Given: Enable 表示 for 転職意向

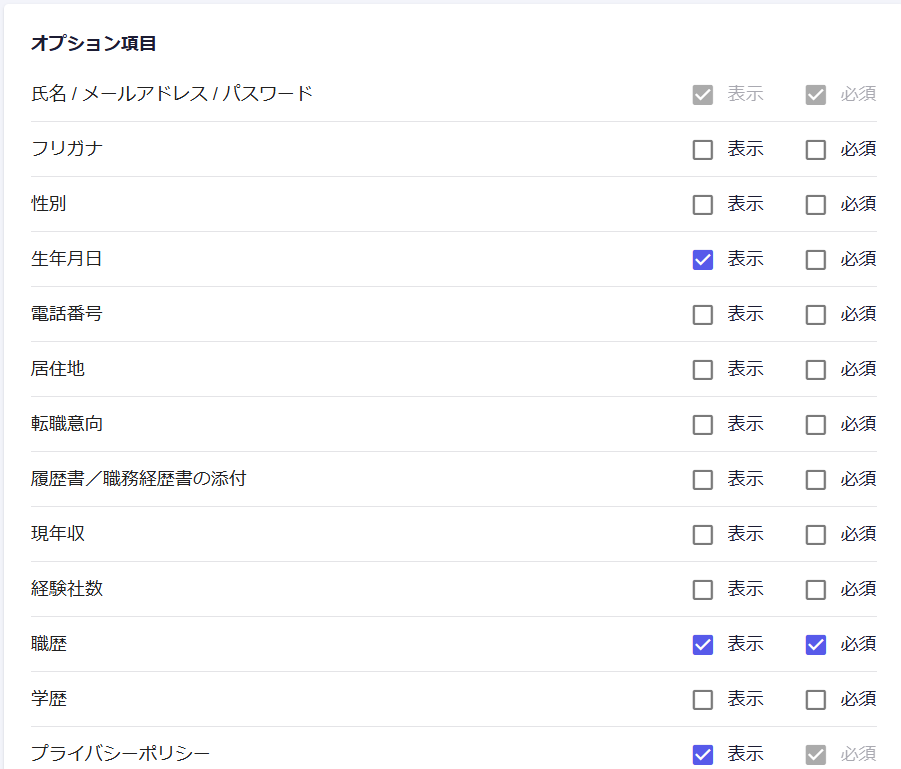Looking at the screenshot, I should (703, 425).
